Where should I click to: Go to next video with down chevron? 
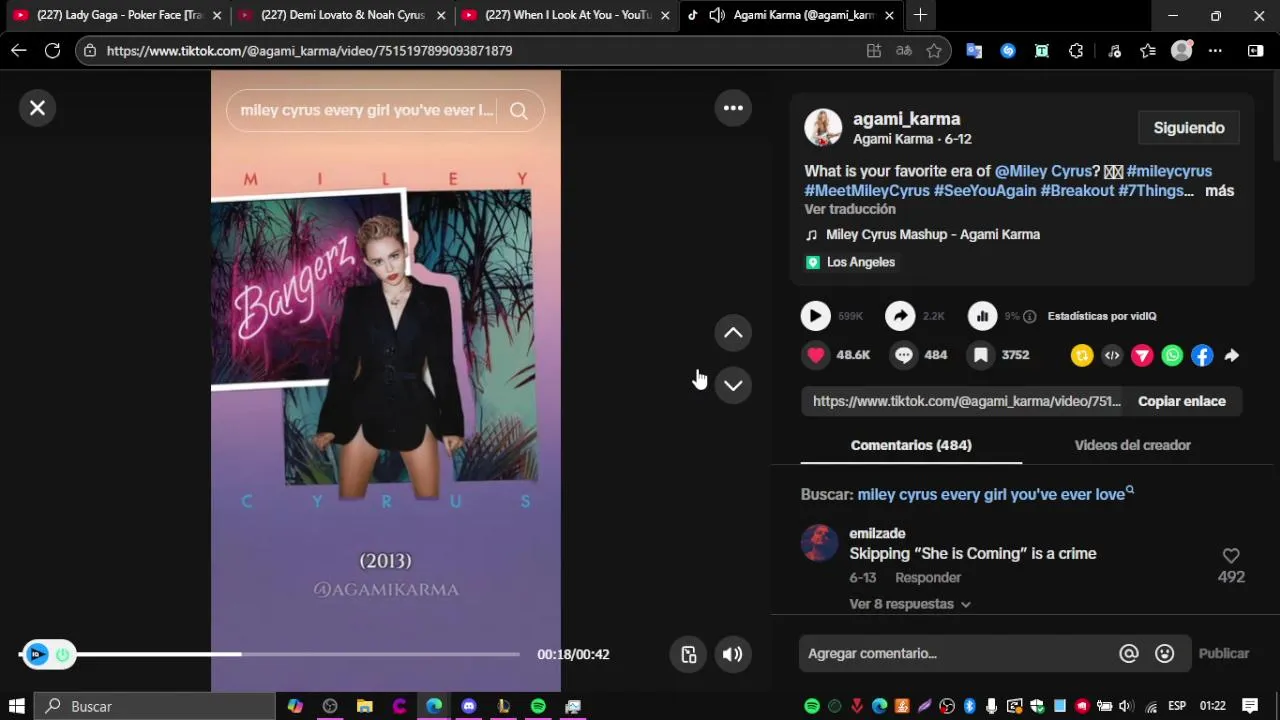(x=733, y=385)
